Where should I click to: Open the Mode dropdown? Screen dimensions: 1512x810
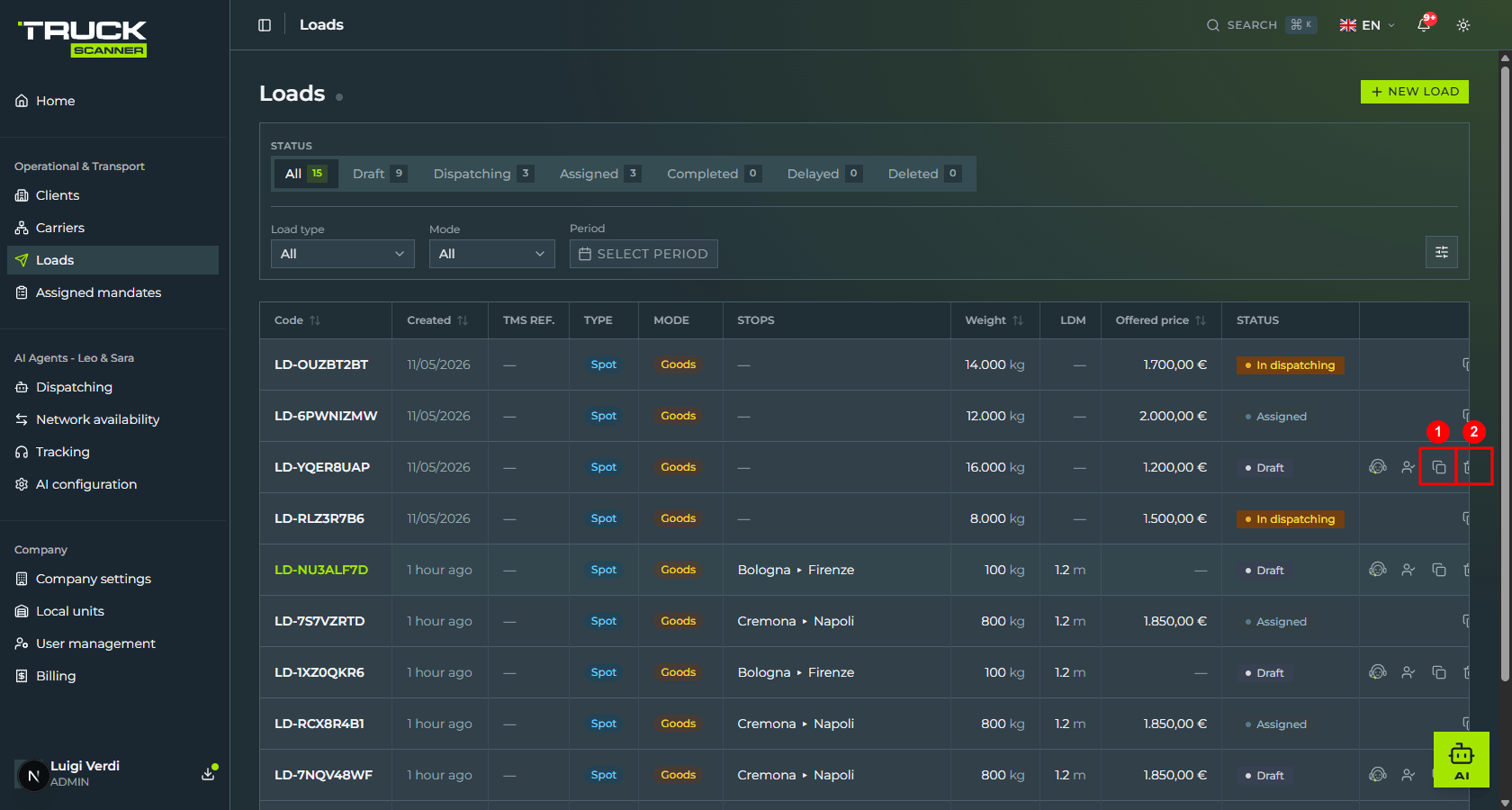pyautogui.click(x=492, y=254)
